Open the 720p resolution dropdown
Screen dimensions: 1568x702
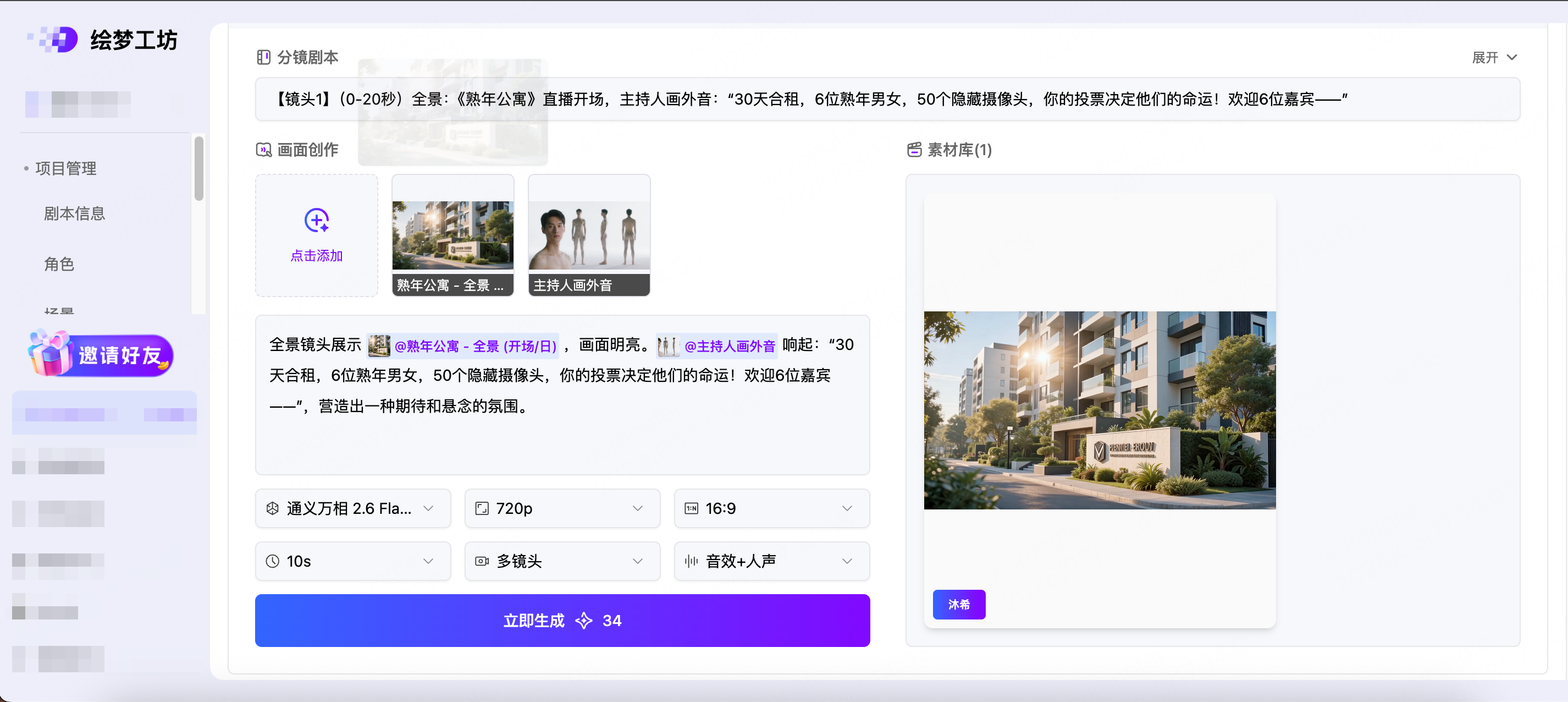(562, 508)
